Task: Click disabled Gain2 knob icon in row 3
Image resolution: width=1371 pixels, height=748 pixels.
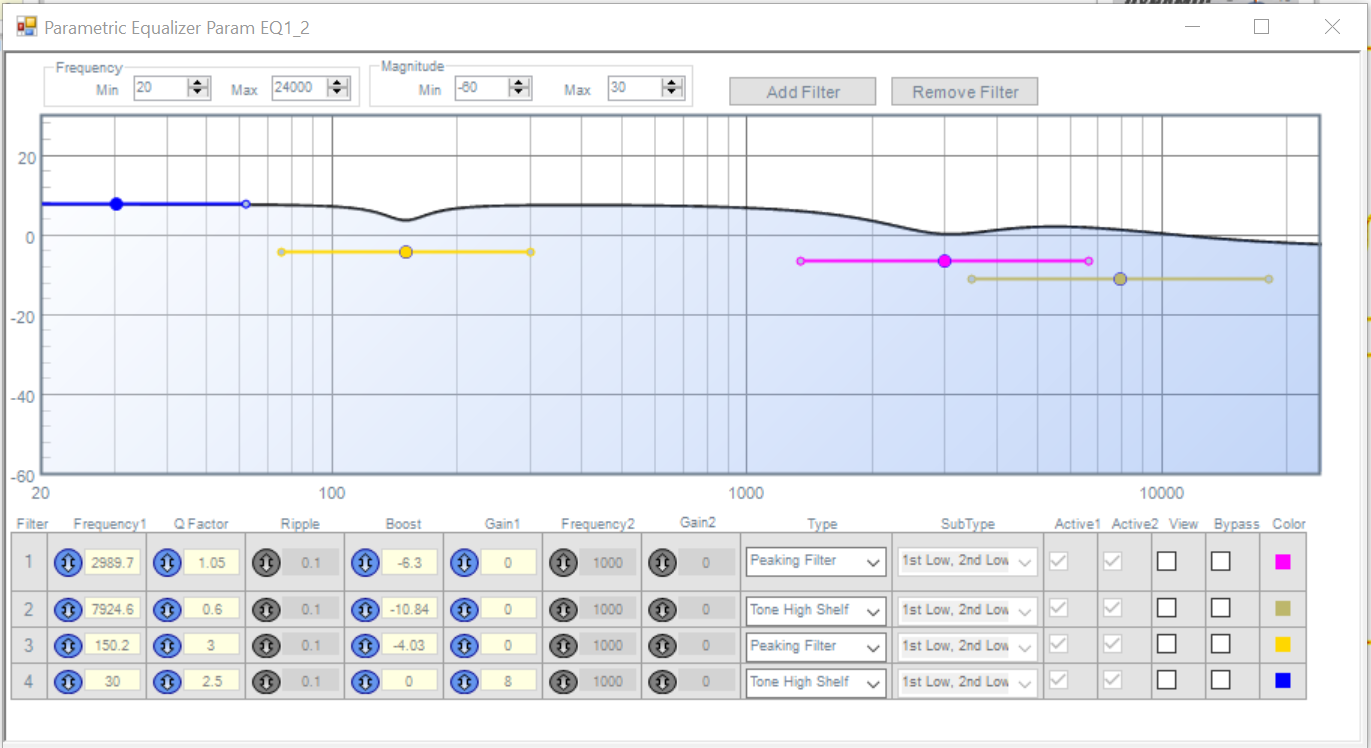Action: pyautogui.click(x=662, y=646)
